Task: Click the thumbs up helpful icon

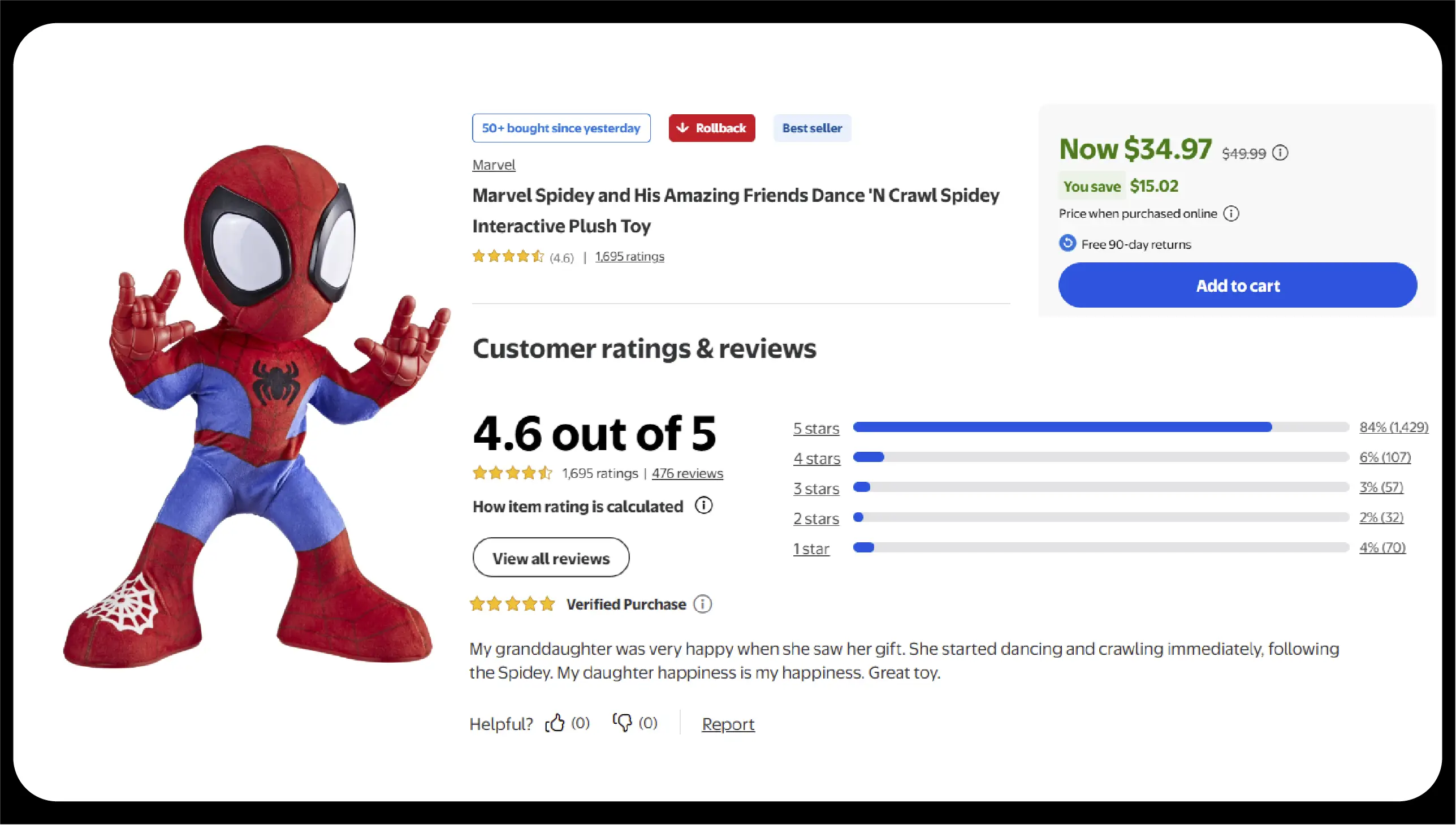Action: [x=555, y=723]
